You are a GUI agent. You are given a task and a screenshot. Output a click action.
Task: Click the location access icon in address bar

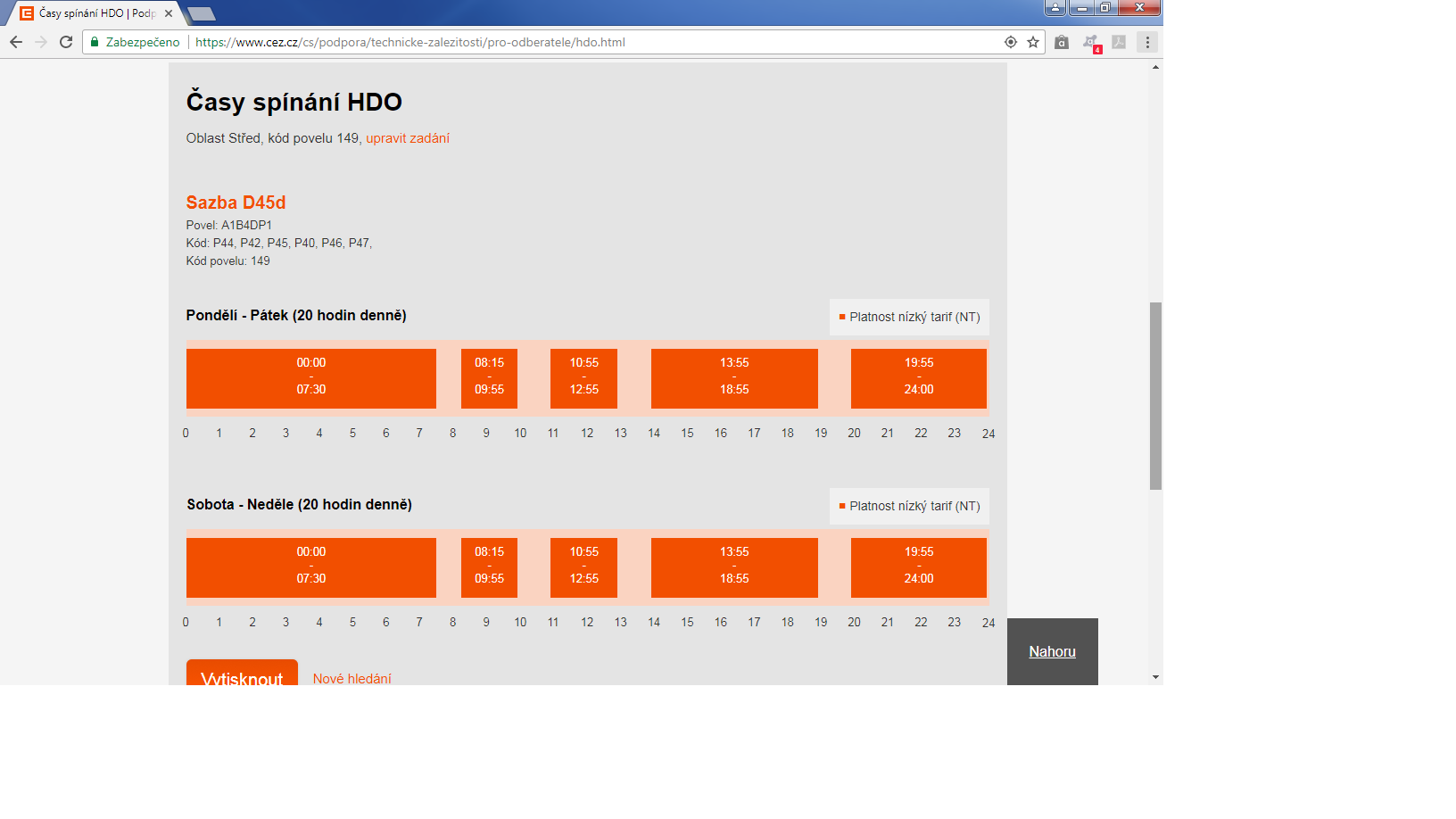click(1011, 42)
